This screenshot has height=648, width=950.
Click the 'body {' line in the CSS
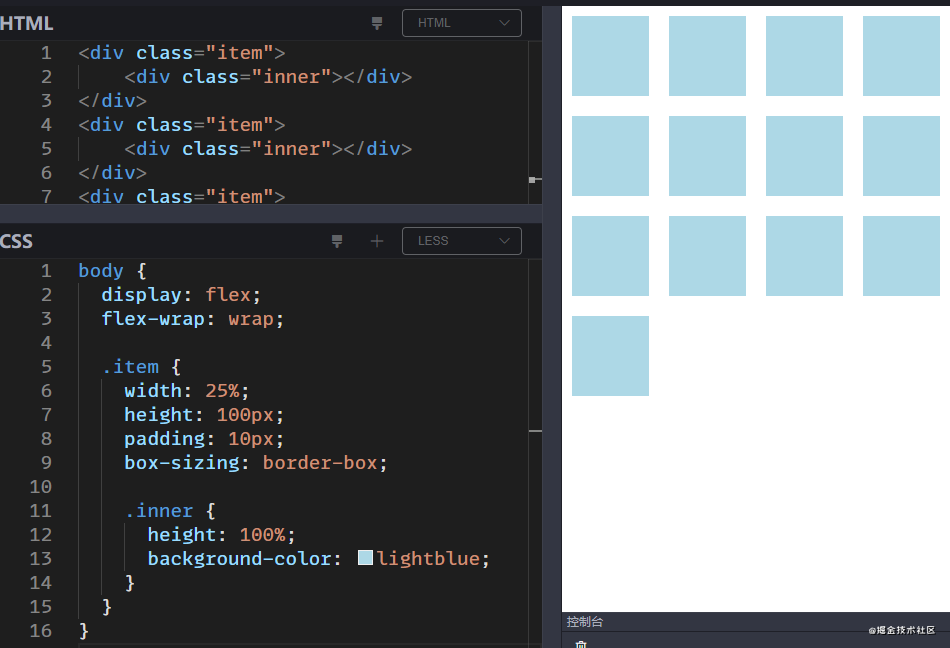pos(113,271)
